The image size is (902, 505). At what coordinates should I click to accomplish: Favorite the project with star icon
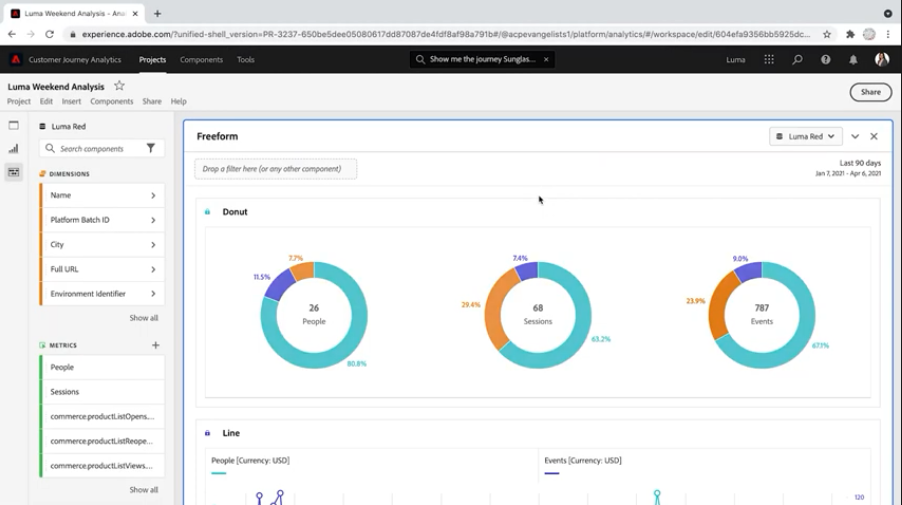click(x=119, y=86)
